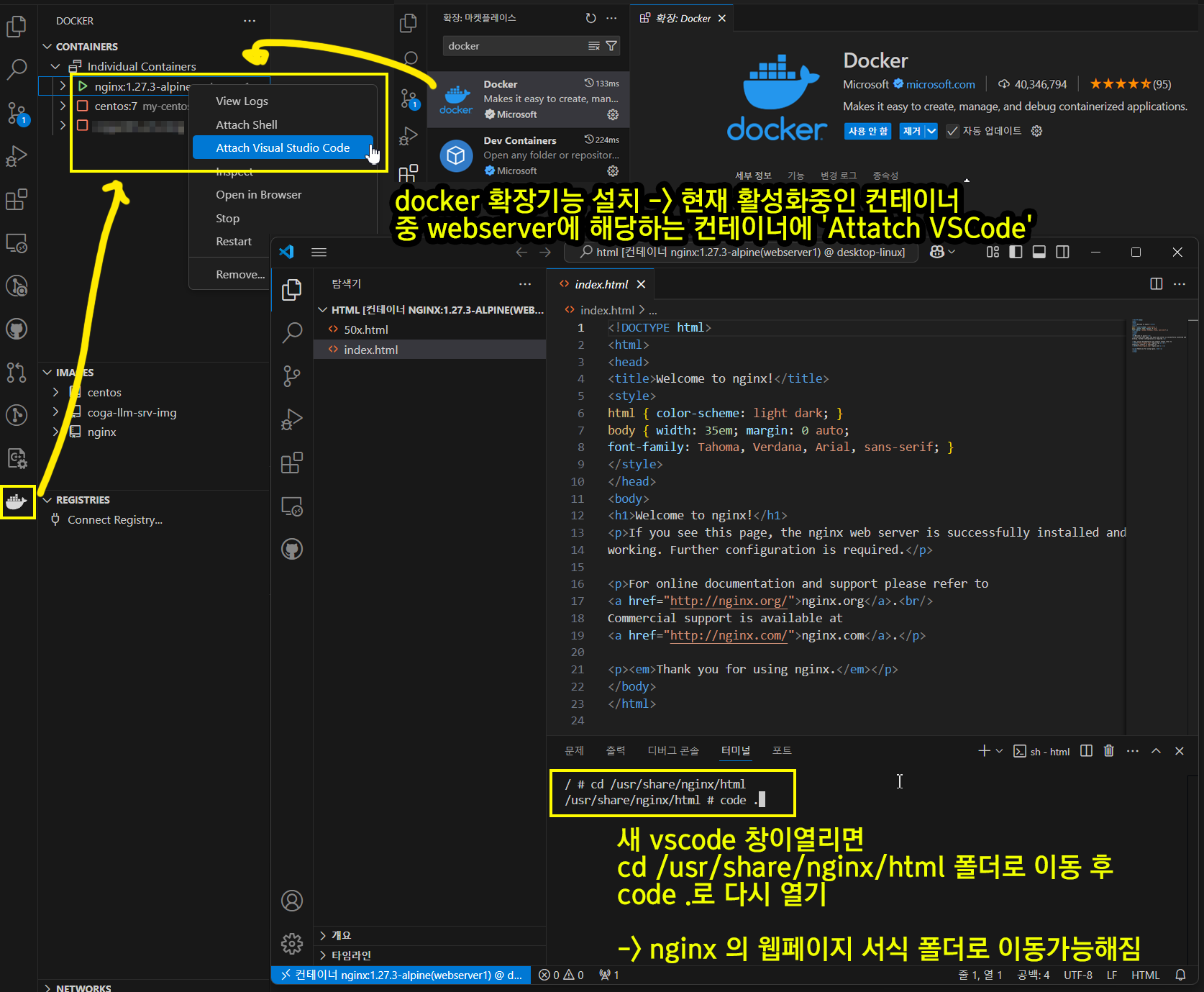This screenshot has height=992, width=1204.
Task: Open the Copilot icon in the title bar
Action: pyautogui.click(x=937, y=252)
